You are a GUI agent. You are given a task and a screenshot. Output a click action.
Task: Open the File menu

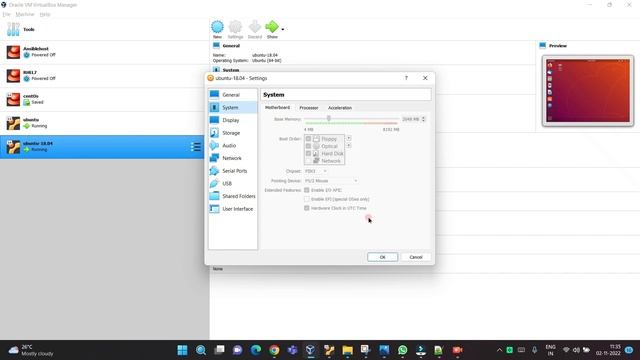[7, 14]
